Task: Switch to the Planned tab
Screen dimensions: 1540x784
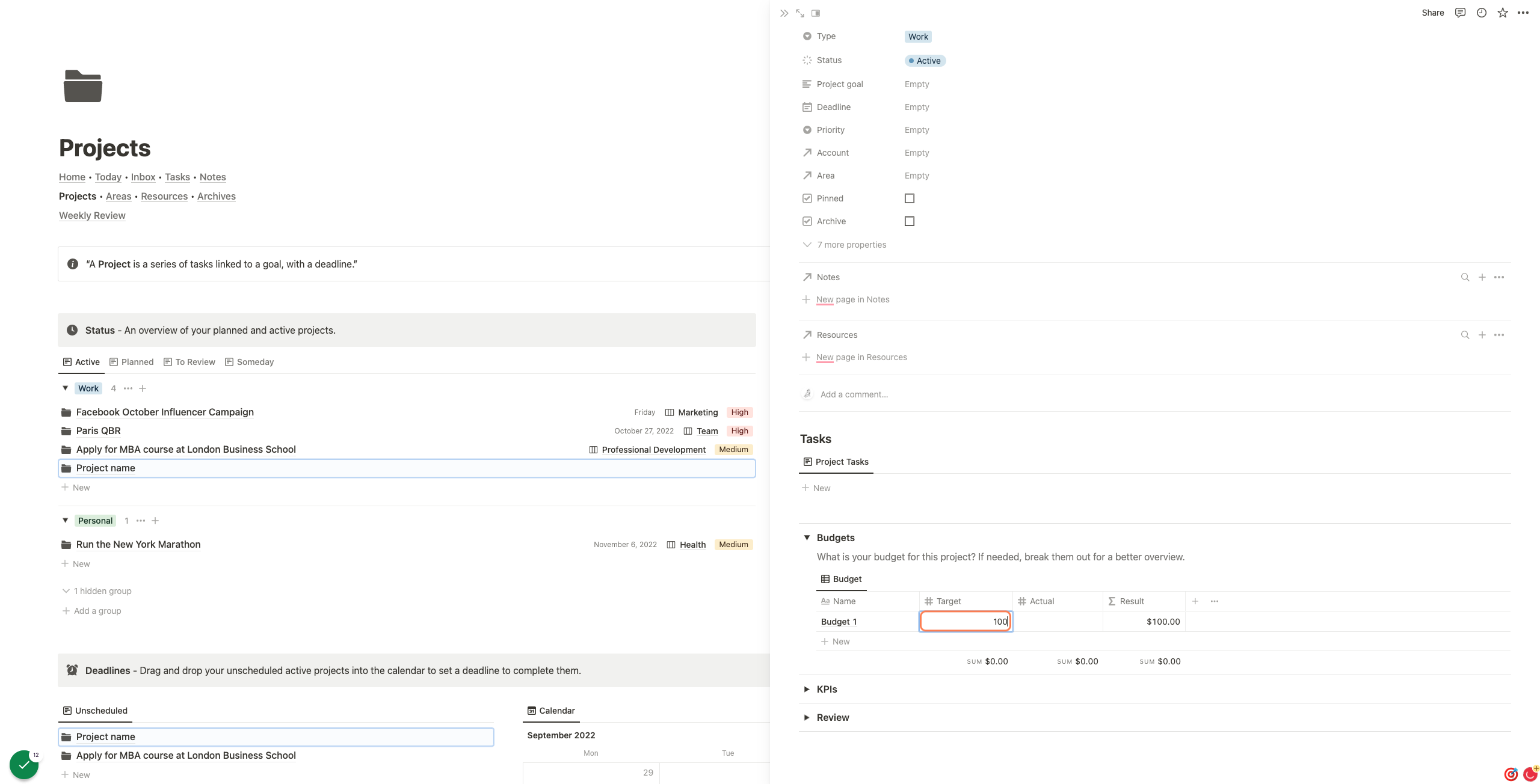Action: 132,362
